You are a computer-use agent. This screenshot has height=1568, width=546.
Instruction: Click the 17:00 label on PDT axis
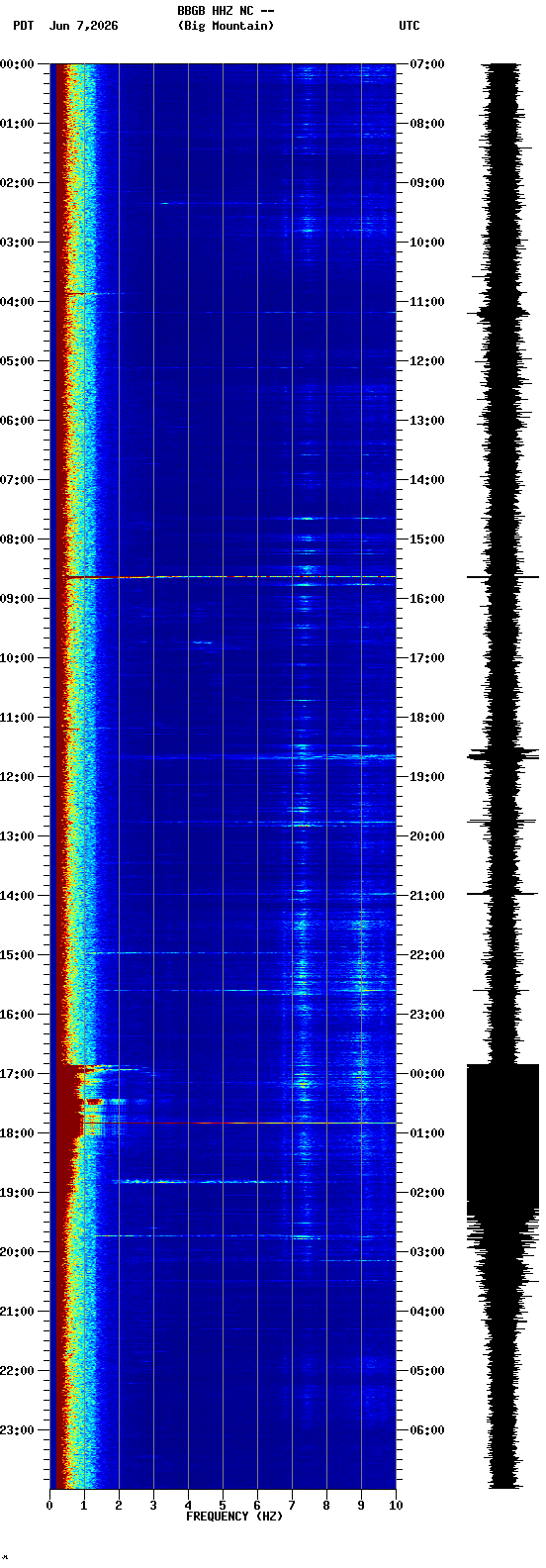[17, 1074]
